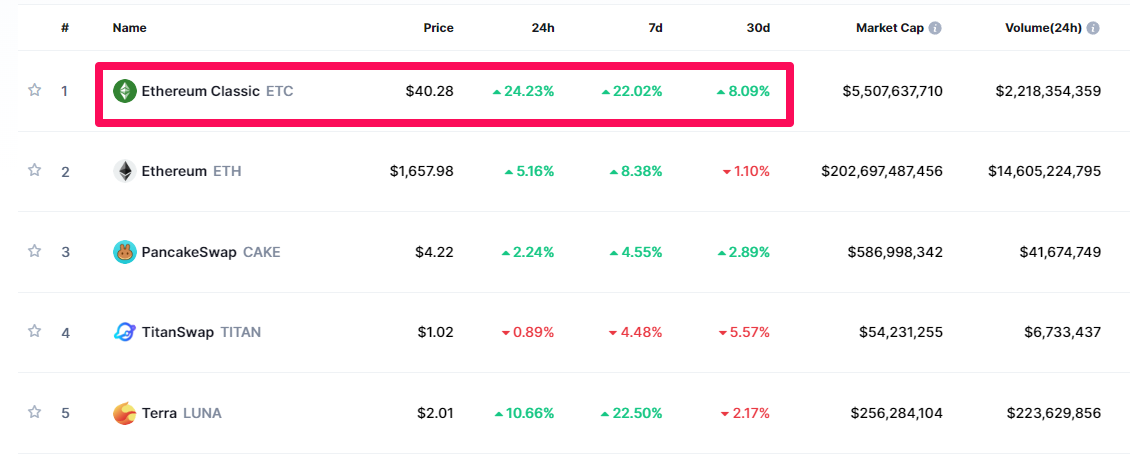Sort coins by Name column header
The width and height of the screenshot is (1130, 464).
129,28
